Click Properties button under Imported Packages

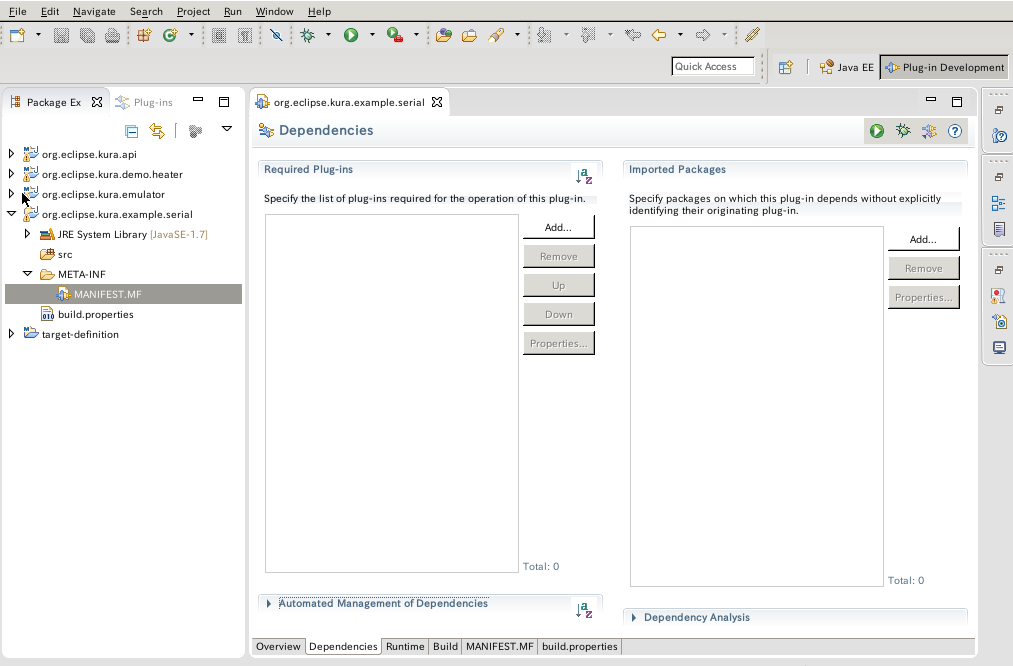(923, 298)
